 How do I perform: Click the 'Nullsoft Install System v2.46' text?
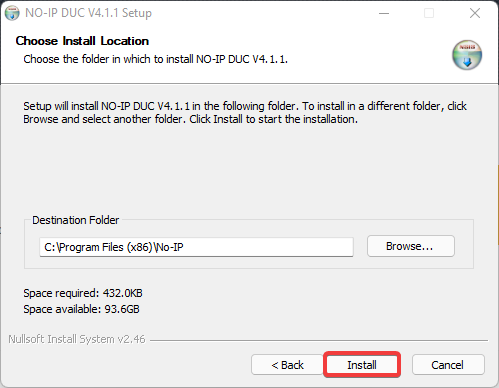click(77, 339)
